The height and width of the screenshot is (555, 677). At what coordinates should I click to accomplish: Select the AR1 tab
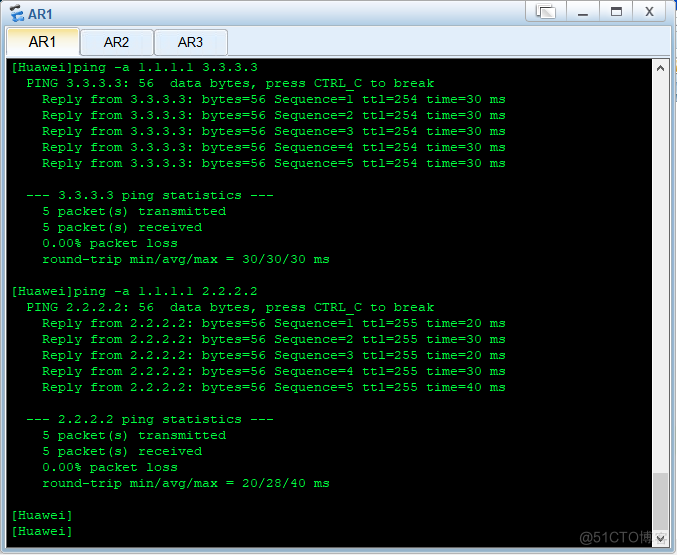[x=42, y=42]
